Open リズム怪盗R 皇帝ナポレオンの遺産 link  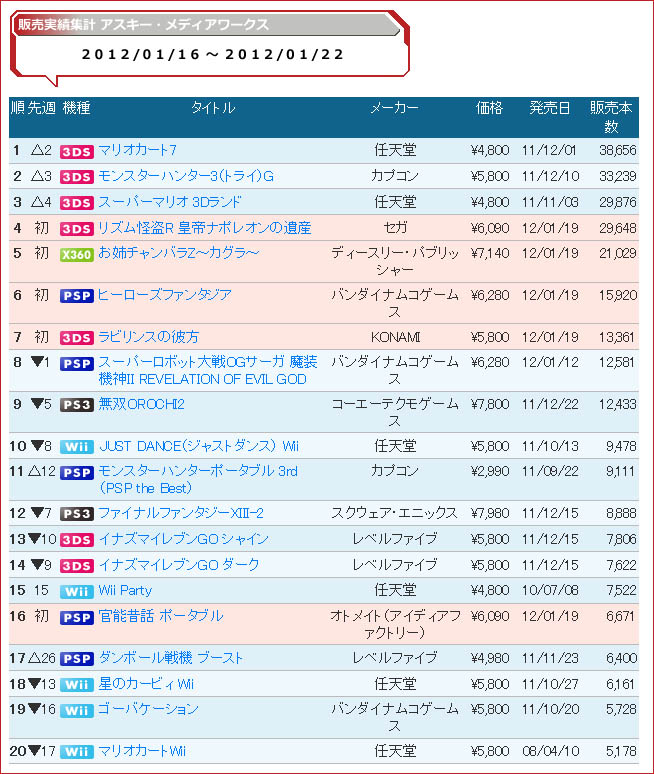(204, 228)
